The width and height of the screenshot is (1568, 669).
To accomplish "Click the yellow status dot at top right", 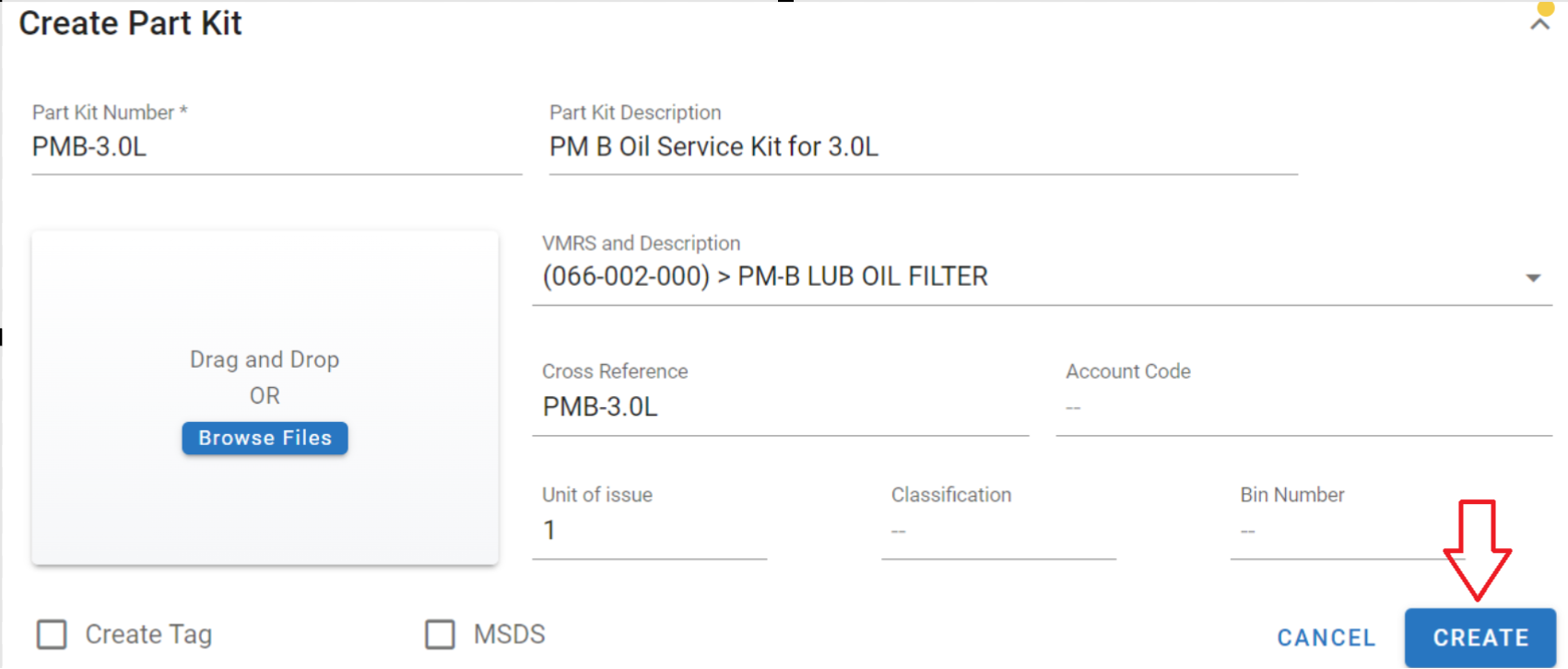I will 1545,7.
